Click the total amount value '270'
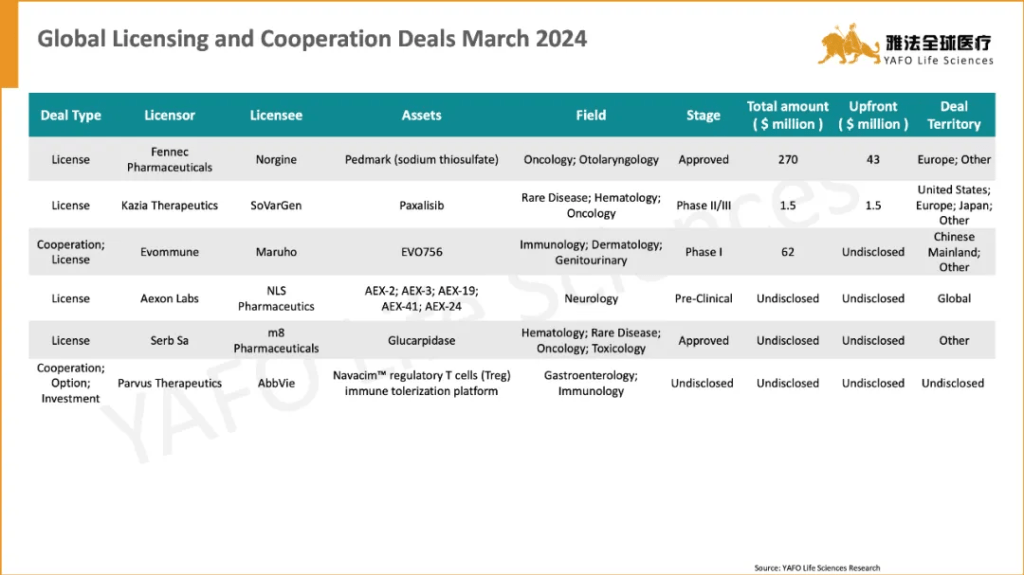Image resolution: width=1024 pixels, height=575 pixels. coord(788,160)
